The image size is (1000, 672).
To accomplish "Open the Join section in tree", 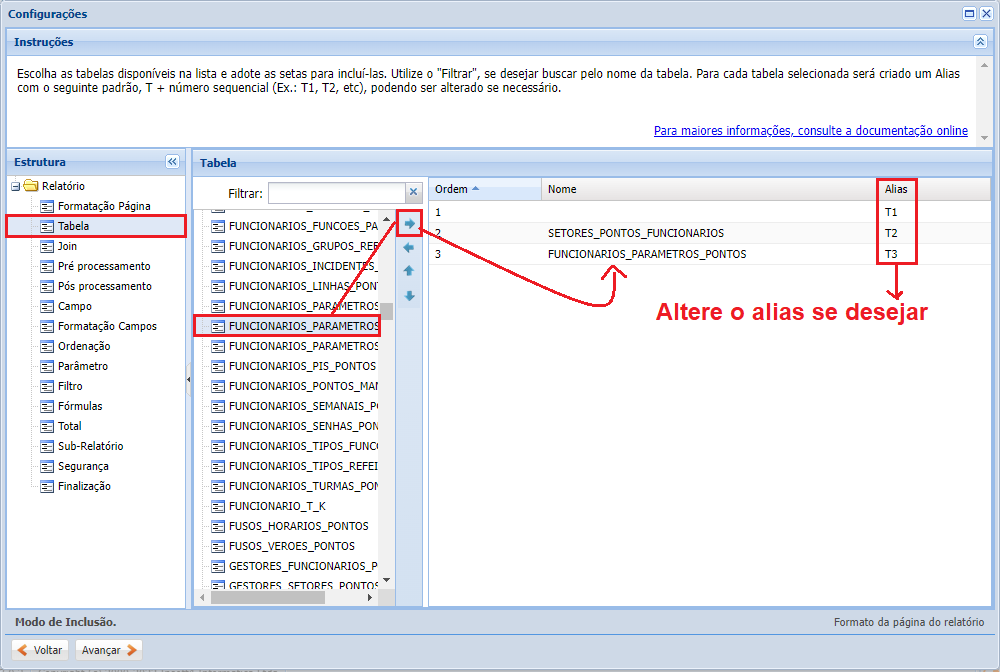I will [67, 246].
